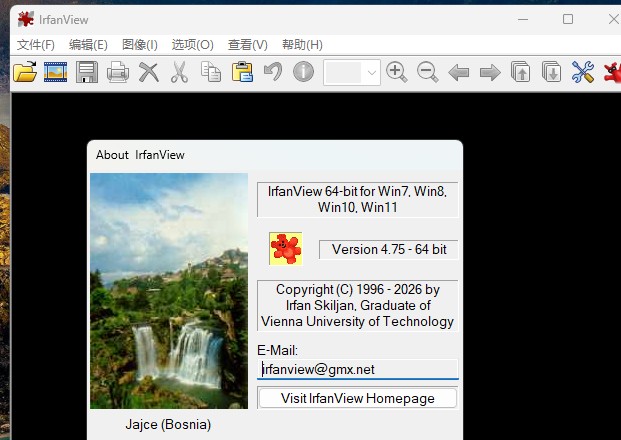This screenshot has width=621, height=440.
Task: Click the Jajce (Bosnia) caption
Action: pos(168,425)
